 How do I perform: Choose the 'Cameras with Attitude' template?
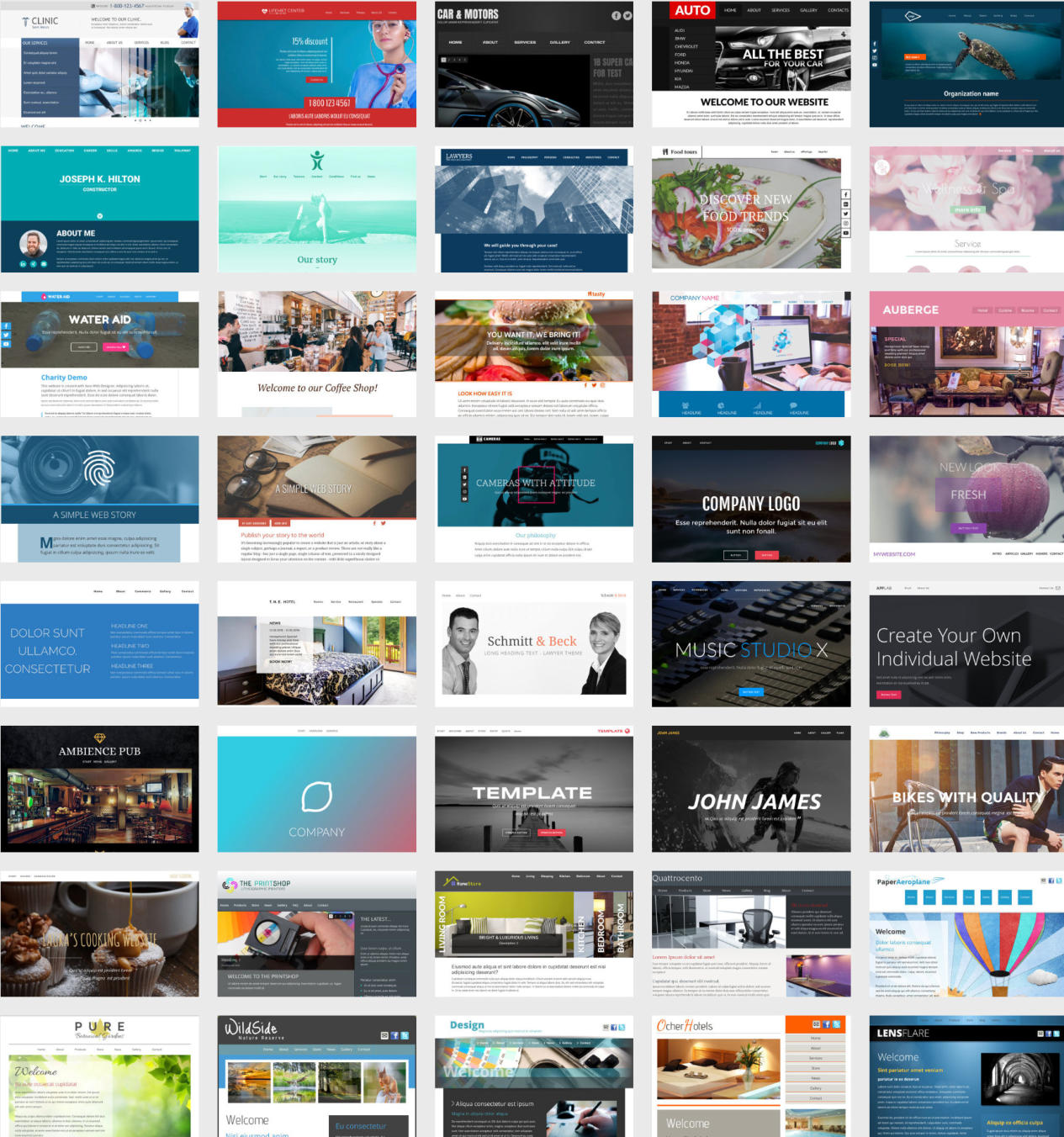[x=534, y=500]
